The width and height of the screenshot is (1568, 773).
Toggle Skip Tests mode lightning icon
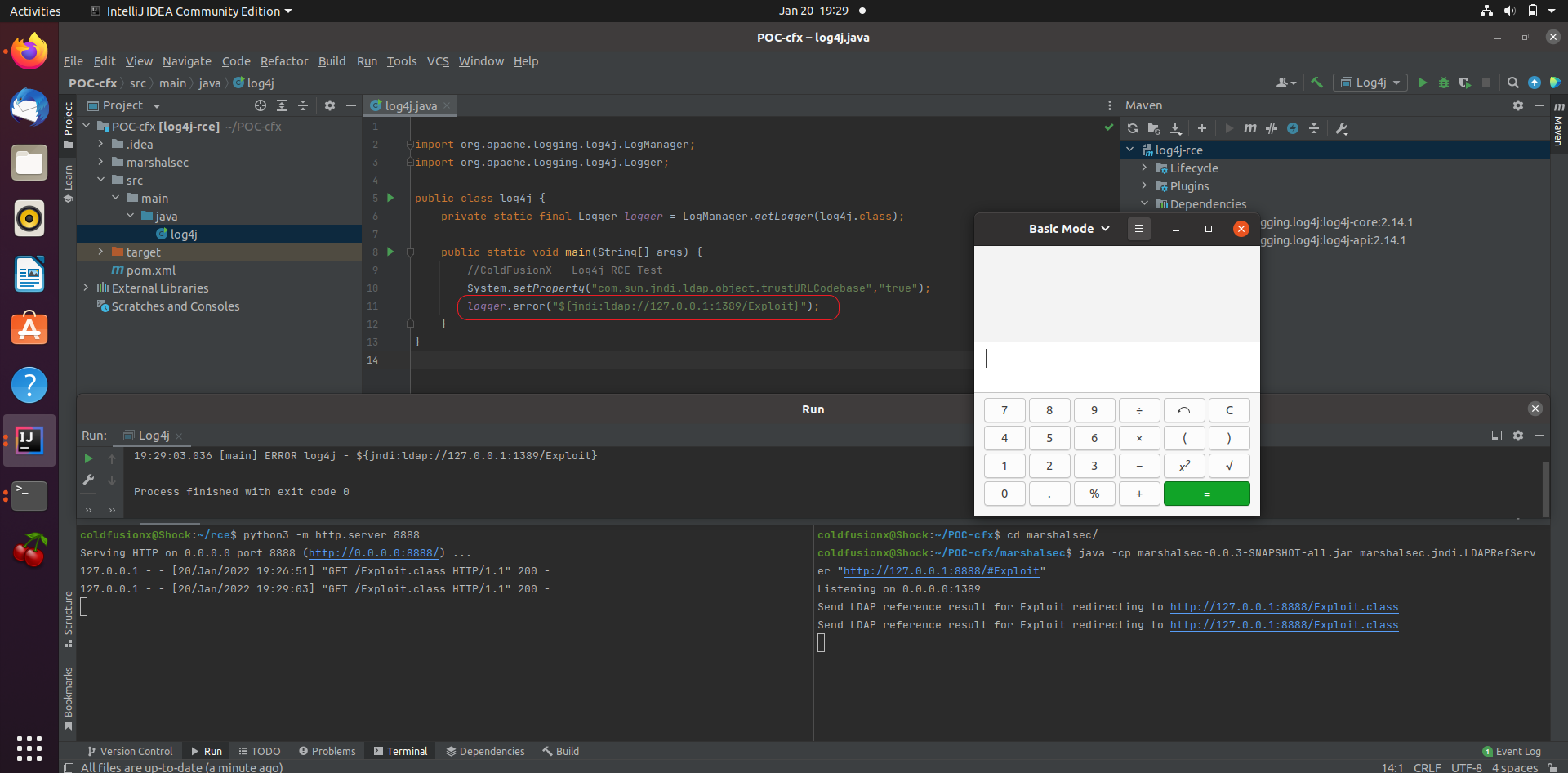(1293, 128)
